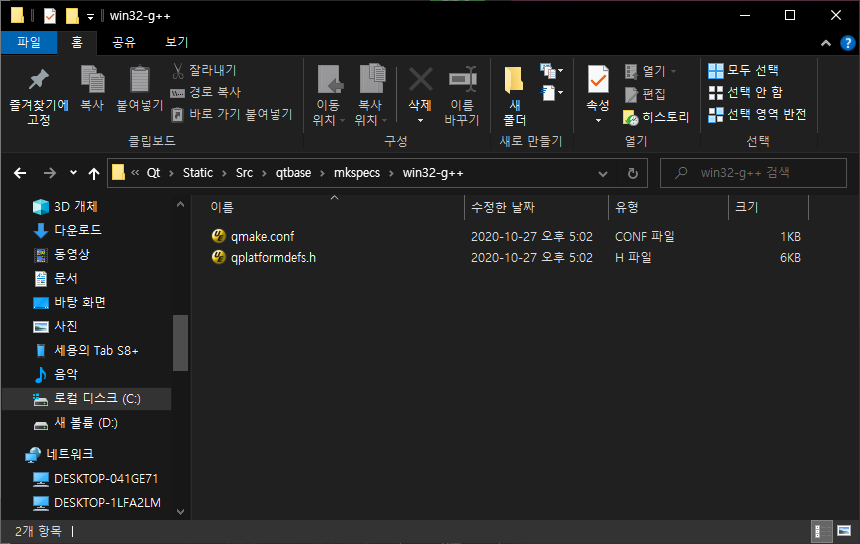Select the qmake.conf file
The height and width of the screenshot is (544, 860).
click(x=253, y=236)
